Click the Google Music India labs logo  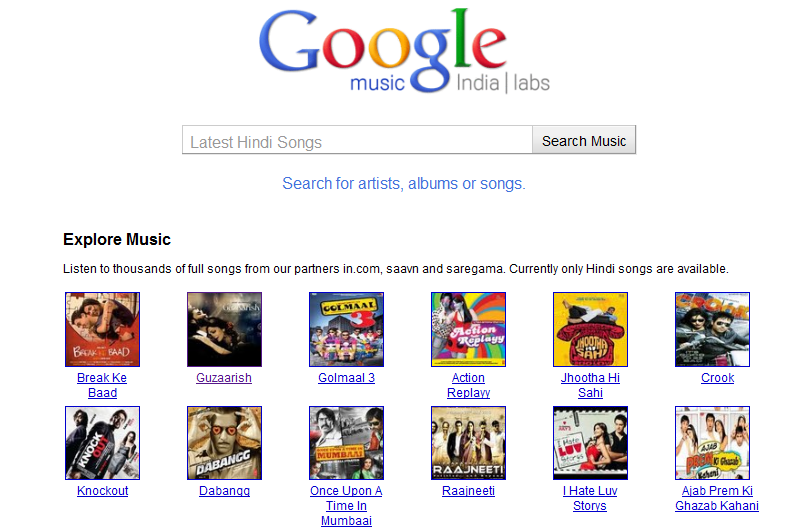pyautogui.click(x=404, y=52)
